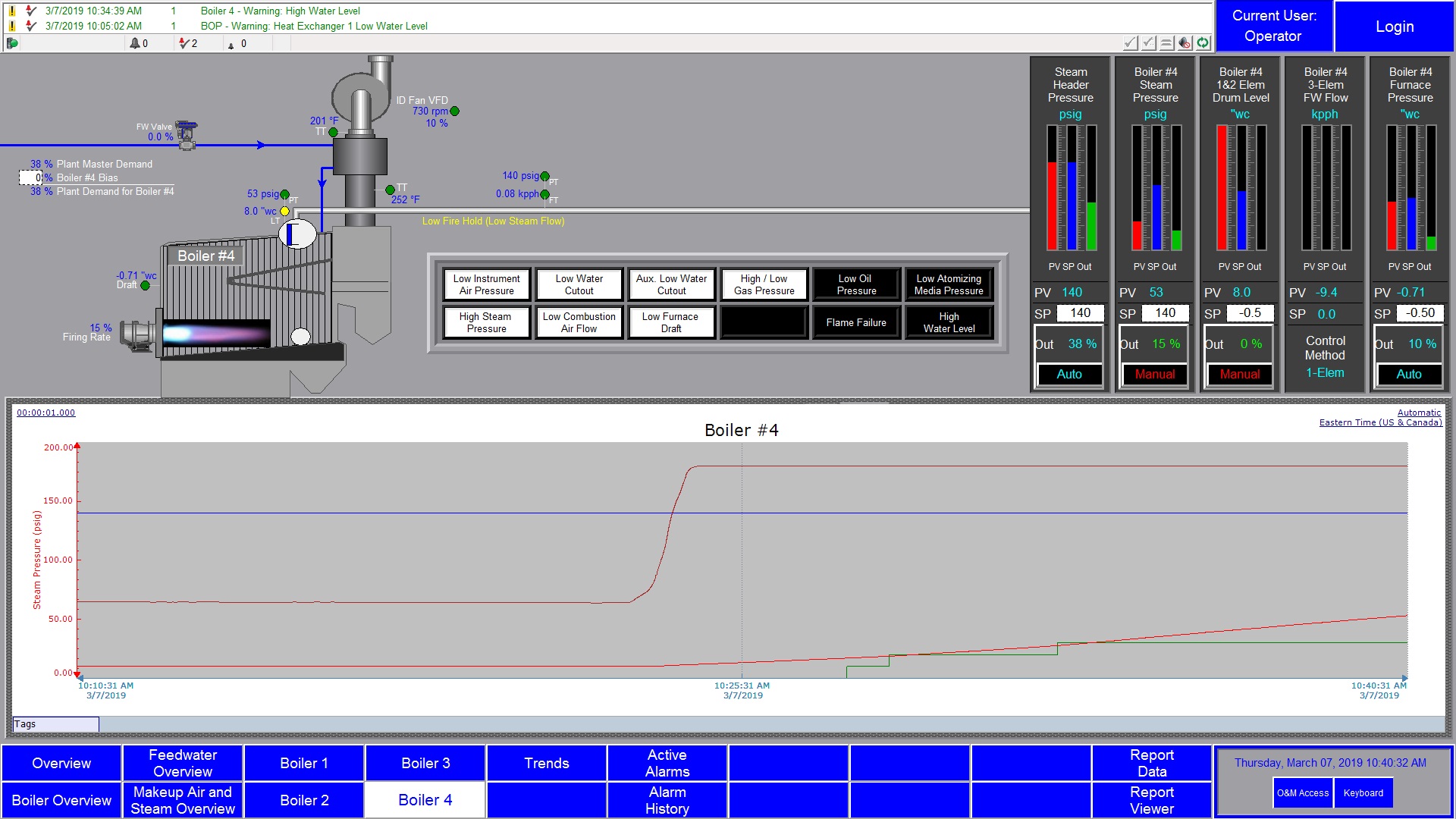Open the Eastern Time zone selector
The image size is (1456, 819).
1380,422
